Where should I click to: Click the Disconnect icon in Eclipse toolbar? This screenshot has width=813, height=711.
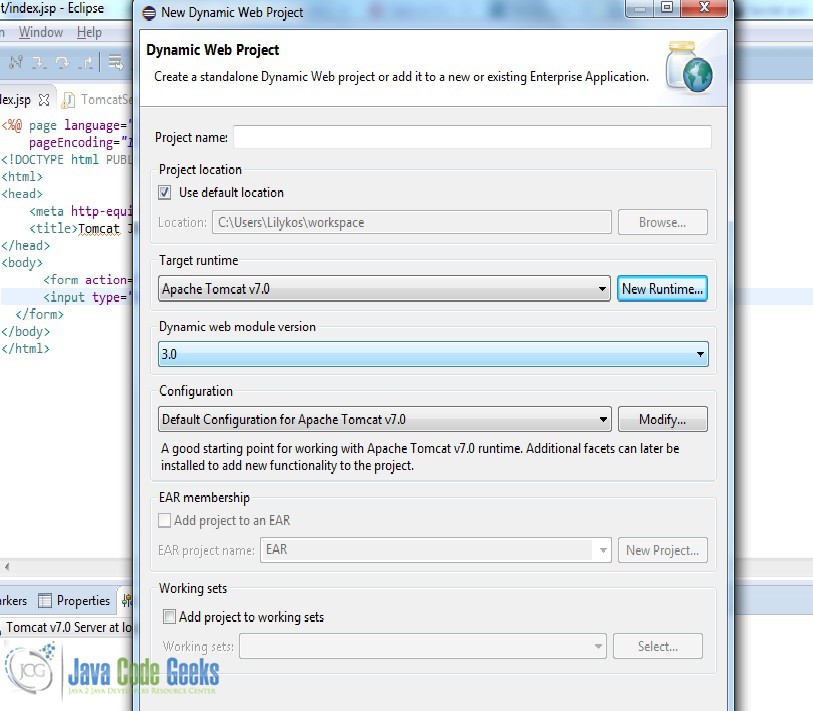(16, 63)
